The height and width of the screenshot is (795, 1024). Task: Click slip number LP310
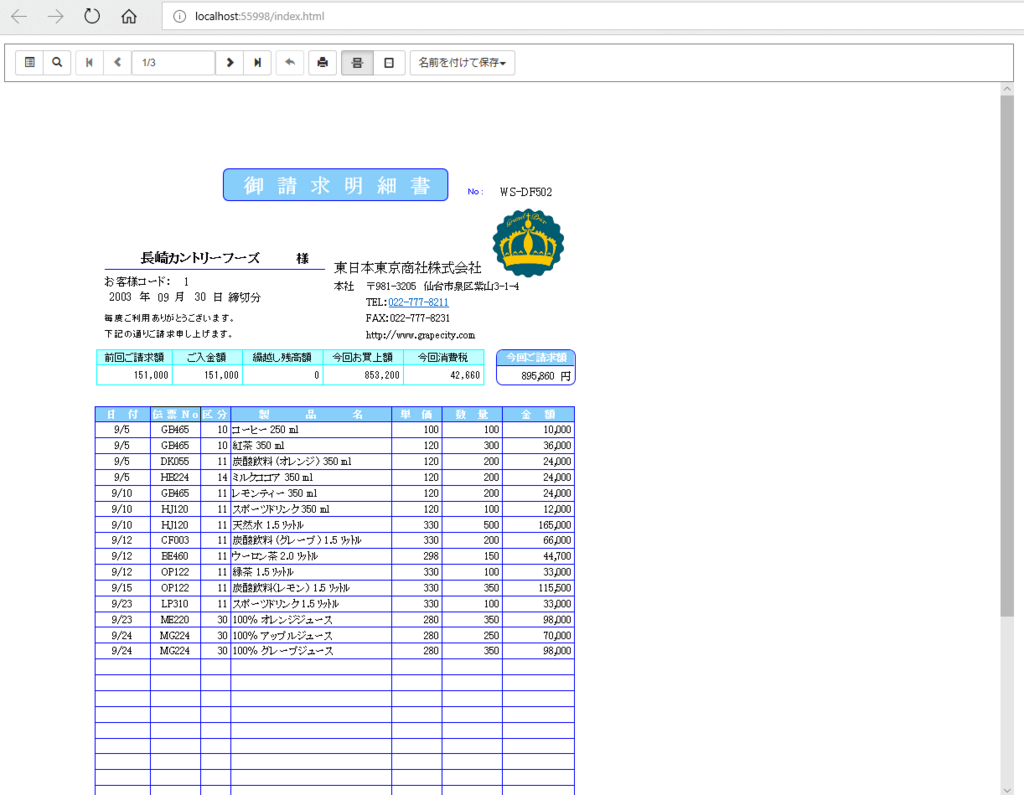click(x=175, y=604)
